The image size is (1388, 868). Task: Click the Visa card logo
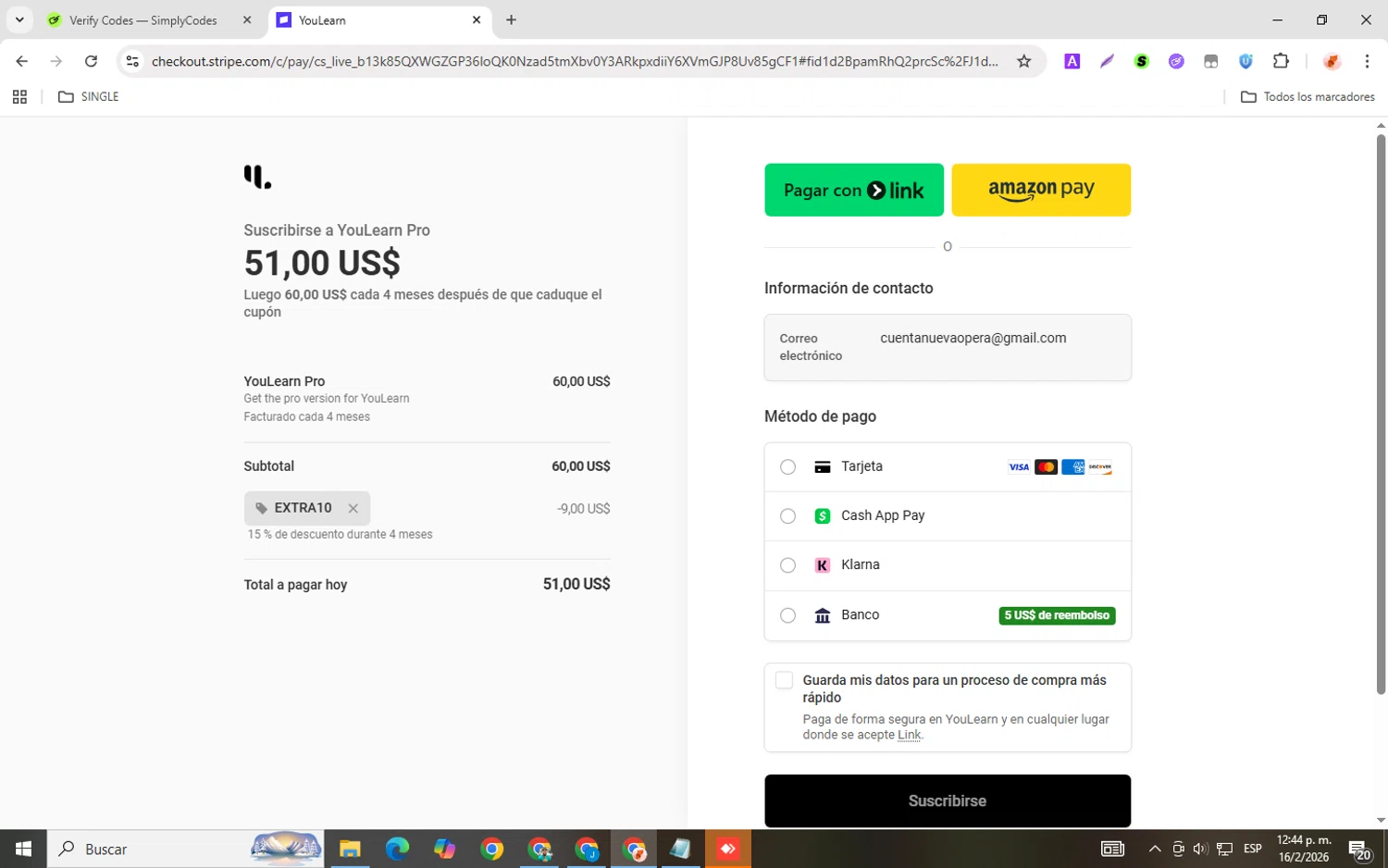point(1019,467)
